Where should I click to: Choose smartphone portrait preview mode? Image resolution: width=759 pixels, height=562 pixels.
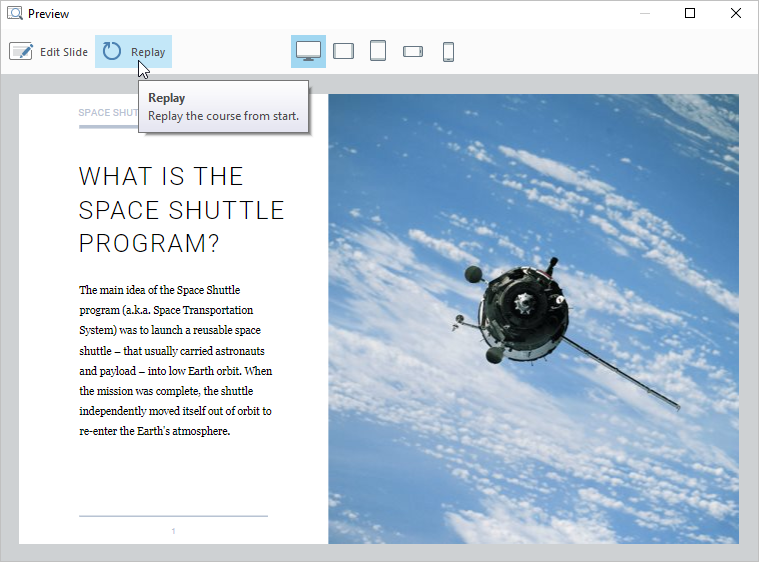point(448,51)
